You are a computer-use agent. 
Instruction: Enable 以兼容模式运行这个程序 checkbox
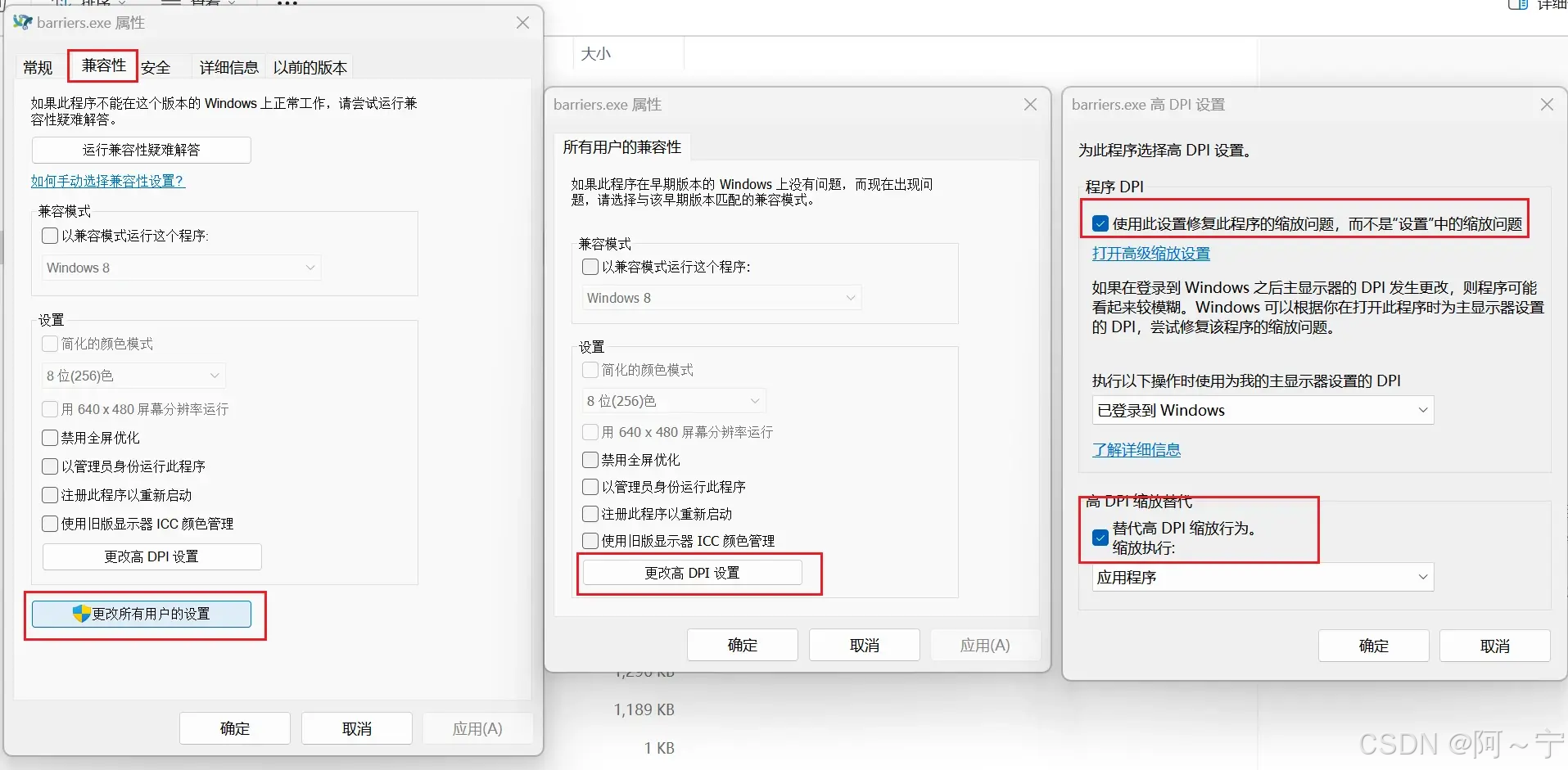pos(49,236)
